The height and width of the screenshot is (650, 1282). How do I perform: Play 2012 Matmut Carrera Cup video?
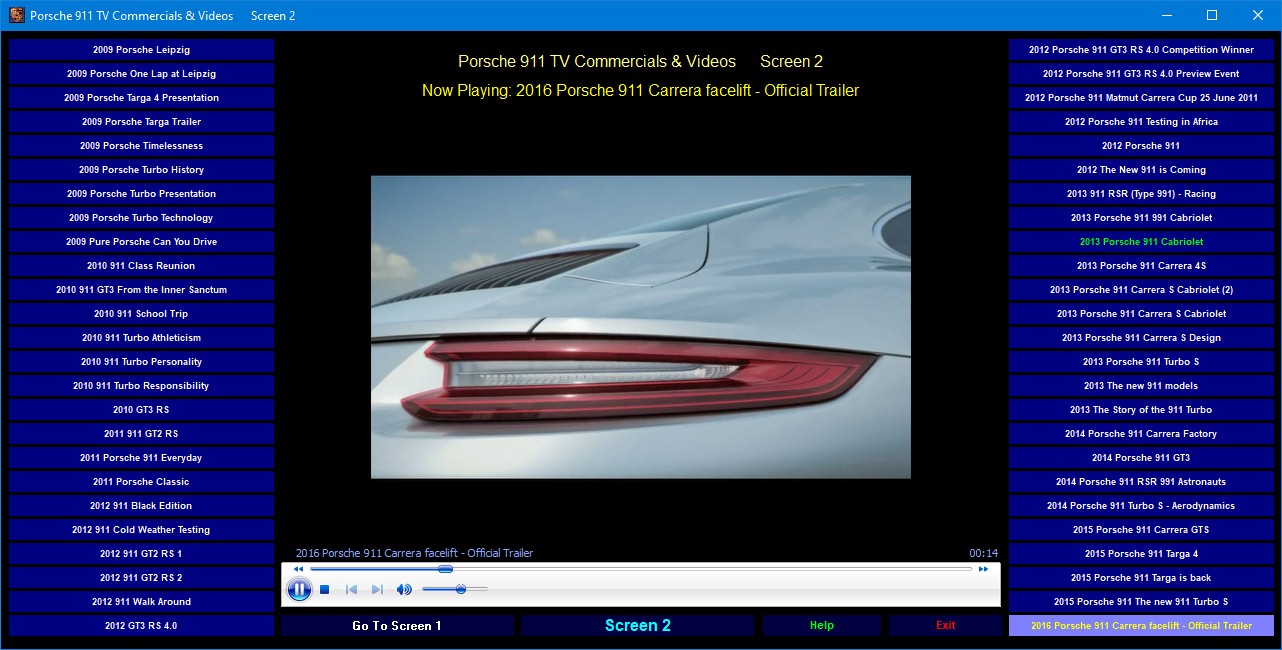[x=1141, y=98]
